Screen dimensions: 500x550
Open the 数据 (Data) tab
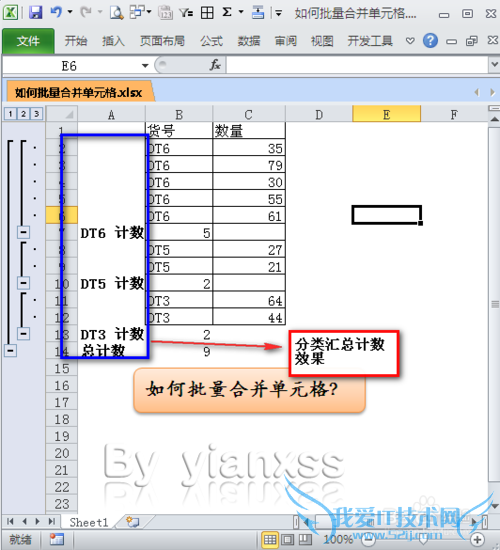coord(249,41)
